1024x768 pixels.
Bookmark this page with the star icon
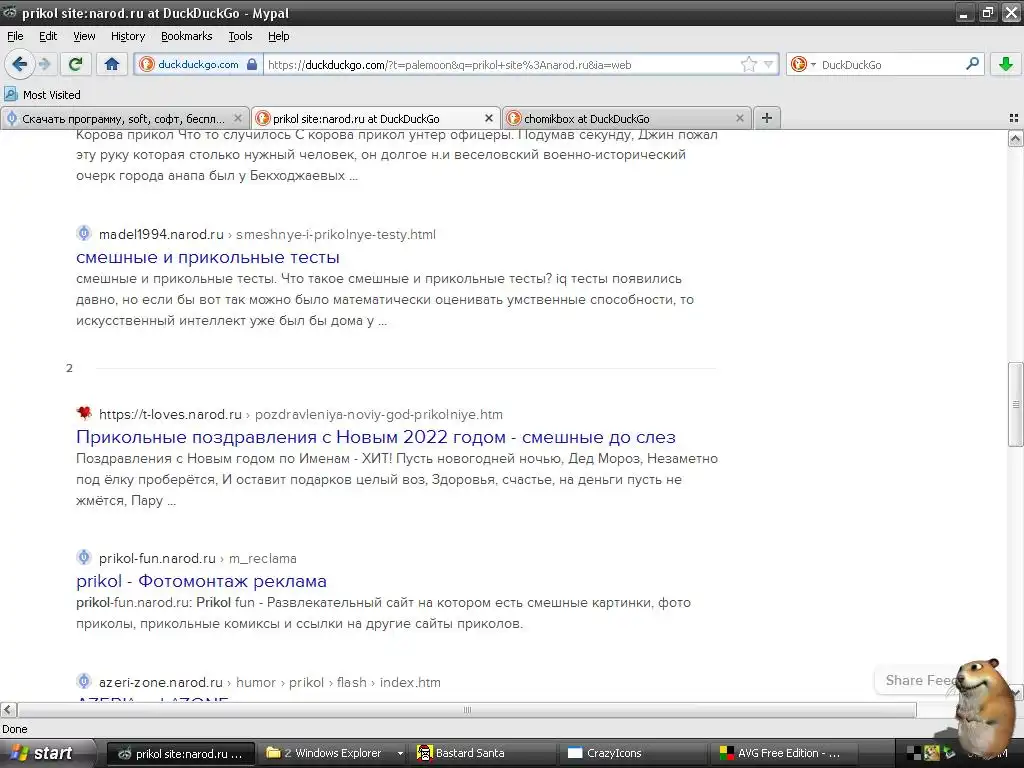(x=748, y=64)
